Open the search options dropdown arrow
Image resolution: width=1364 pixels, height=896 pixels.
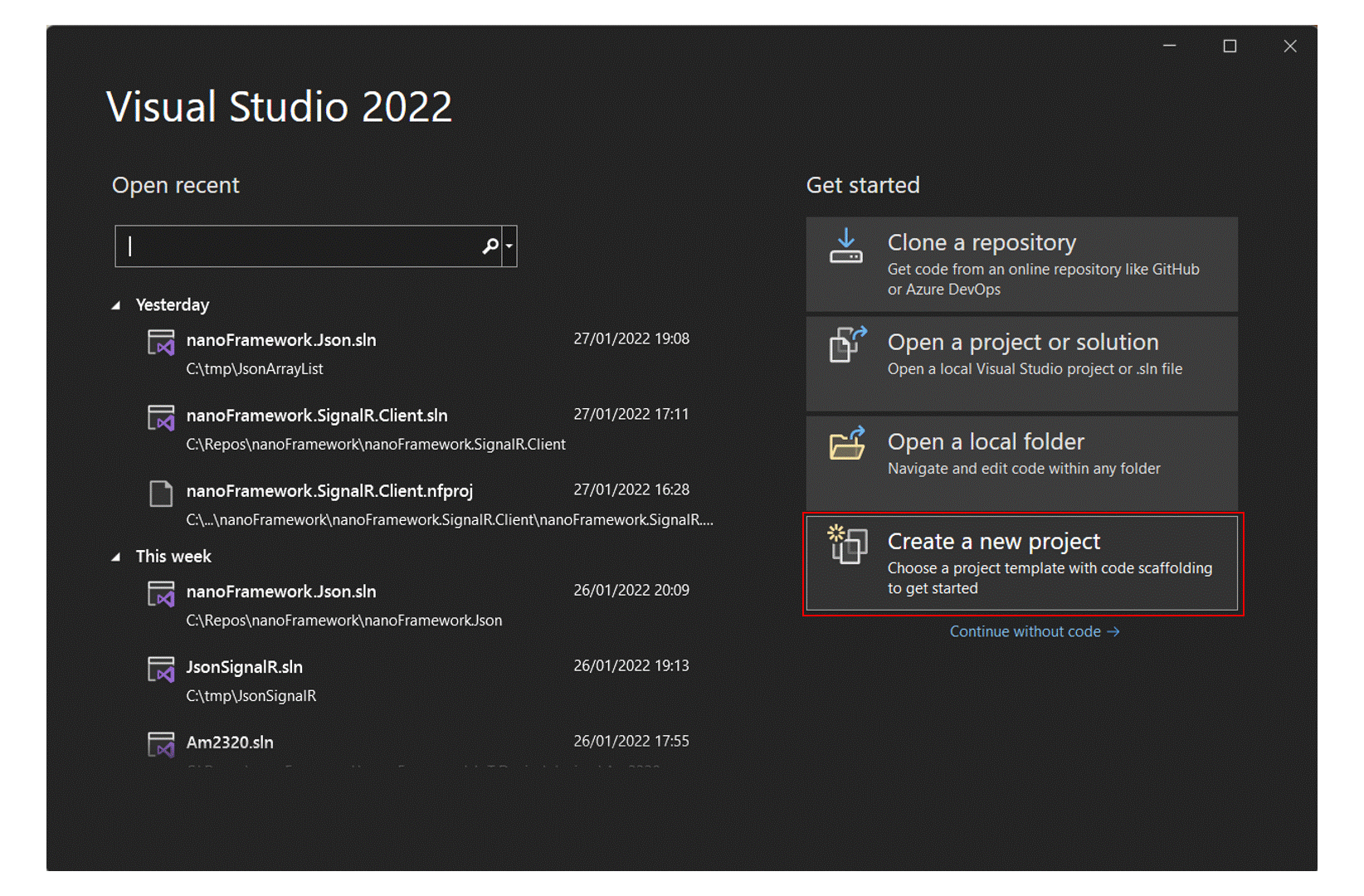[509, 246]
